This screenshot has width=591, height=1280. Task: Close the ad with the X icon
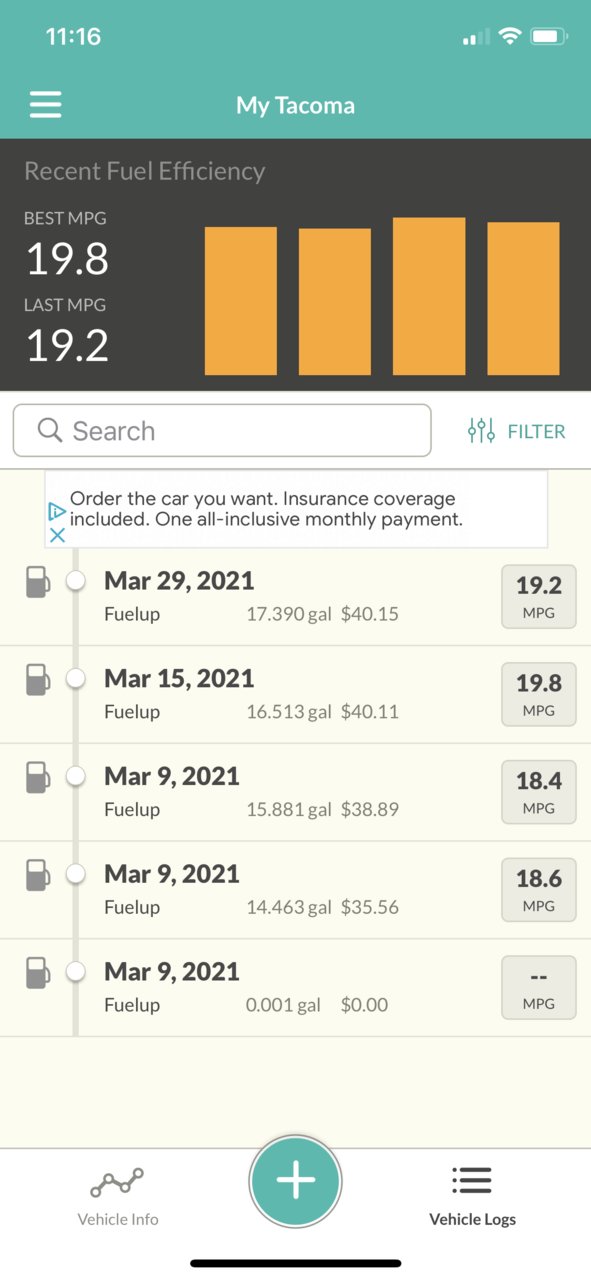click(58, 535)
